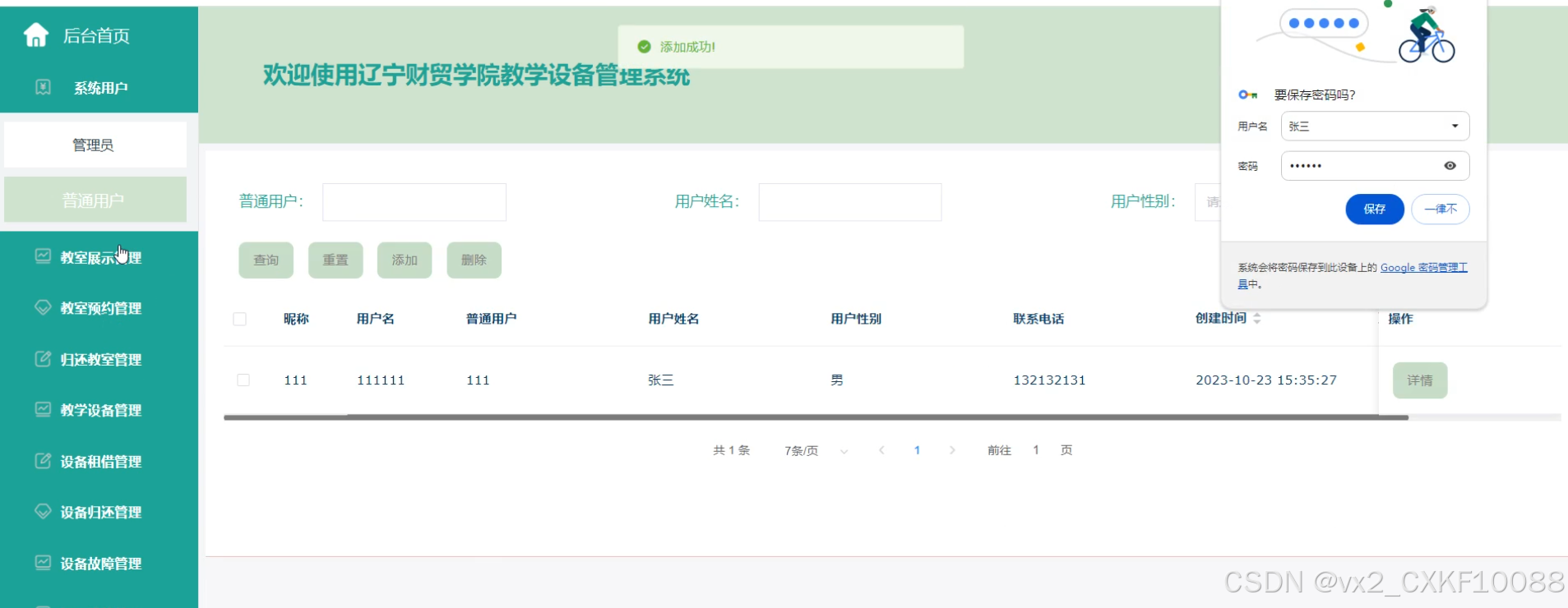This screenshot has width=1568, height=608.
Task: Click the password field in popup
Action: 1375,166
